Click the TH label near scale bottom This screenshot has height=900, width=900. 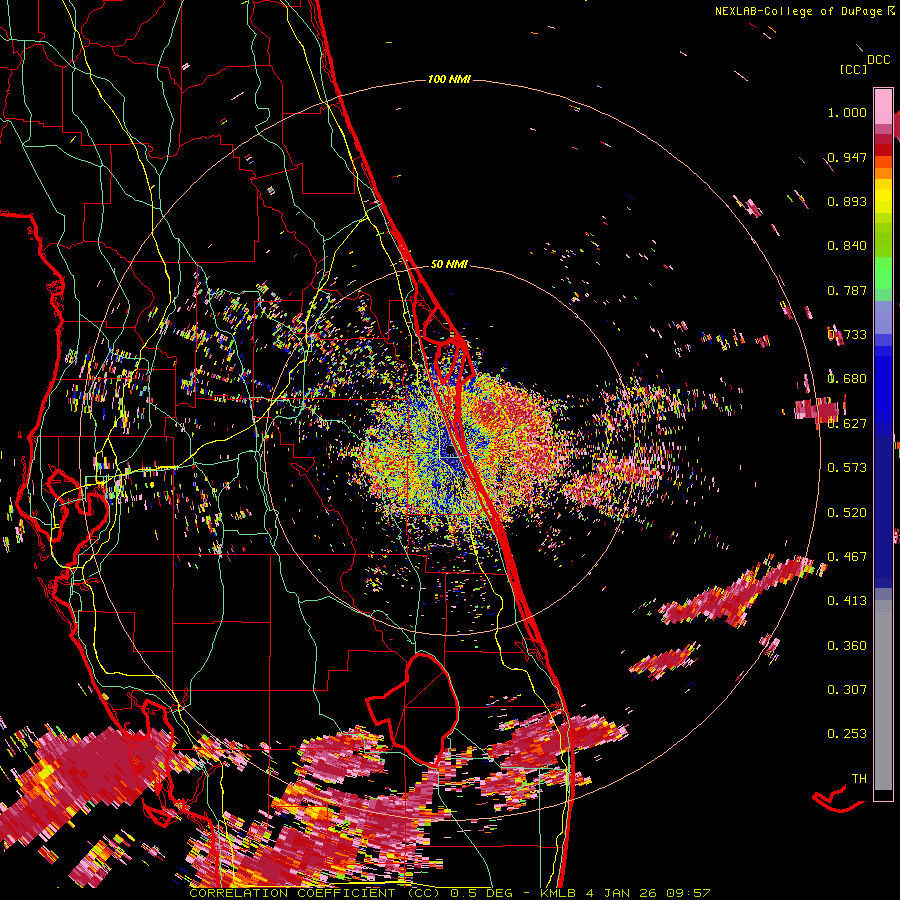pos(859,779)
